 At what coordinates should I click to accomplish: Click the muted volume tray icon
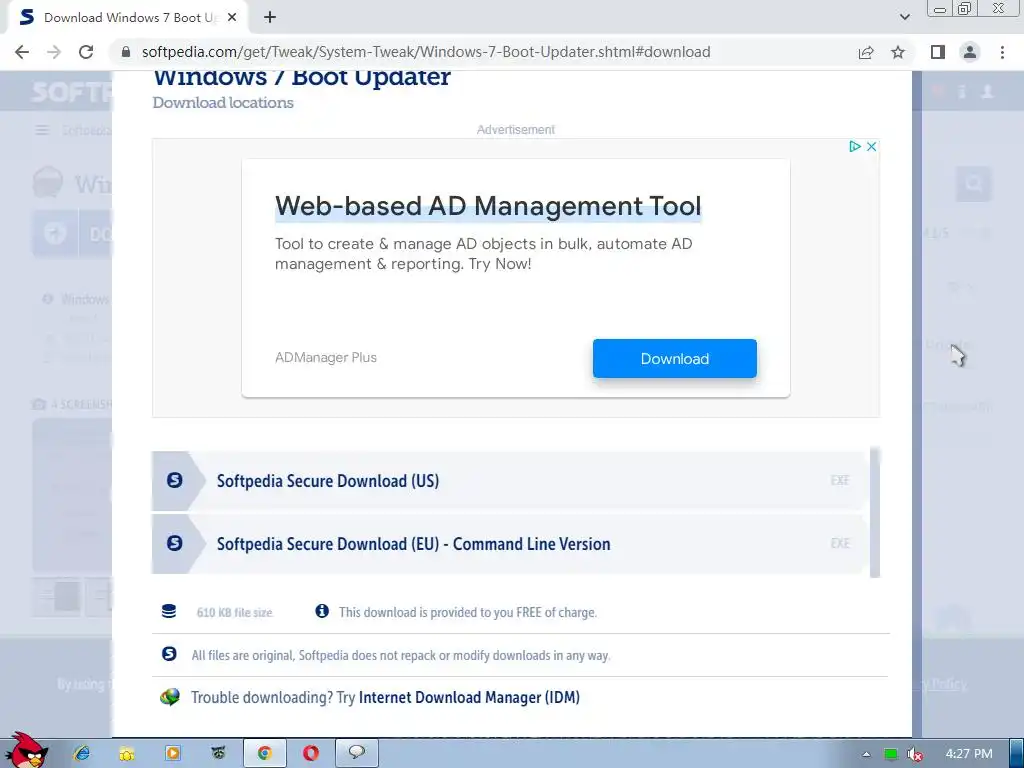click(x=915, y=754)
